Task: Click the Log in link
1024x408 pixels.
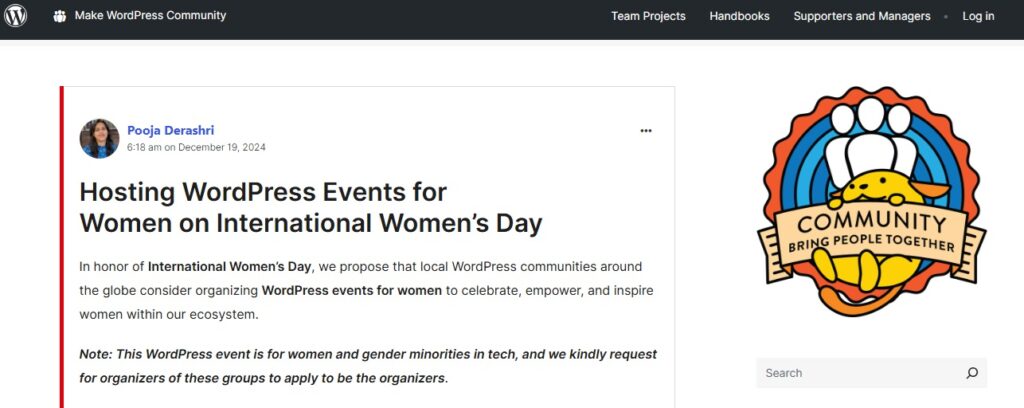Action: (x=978, y=16)
